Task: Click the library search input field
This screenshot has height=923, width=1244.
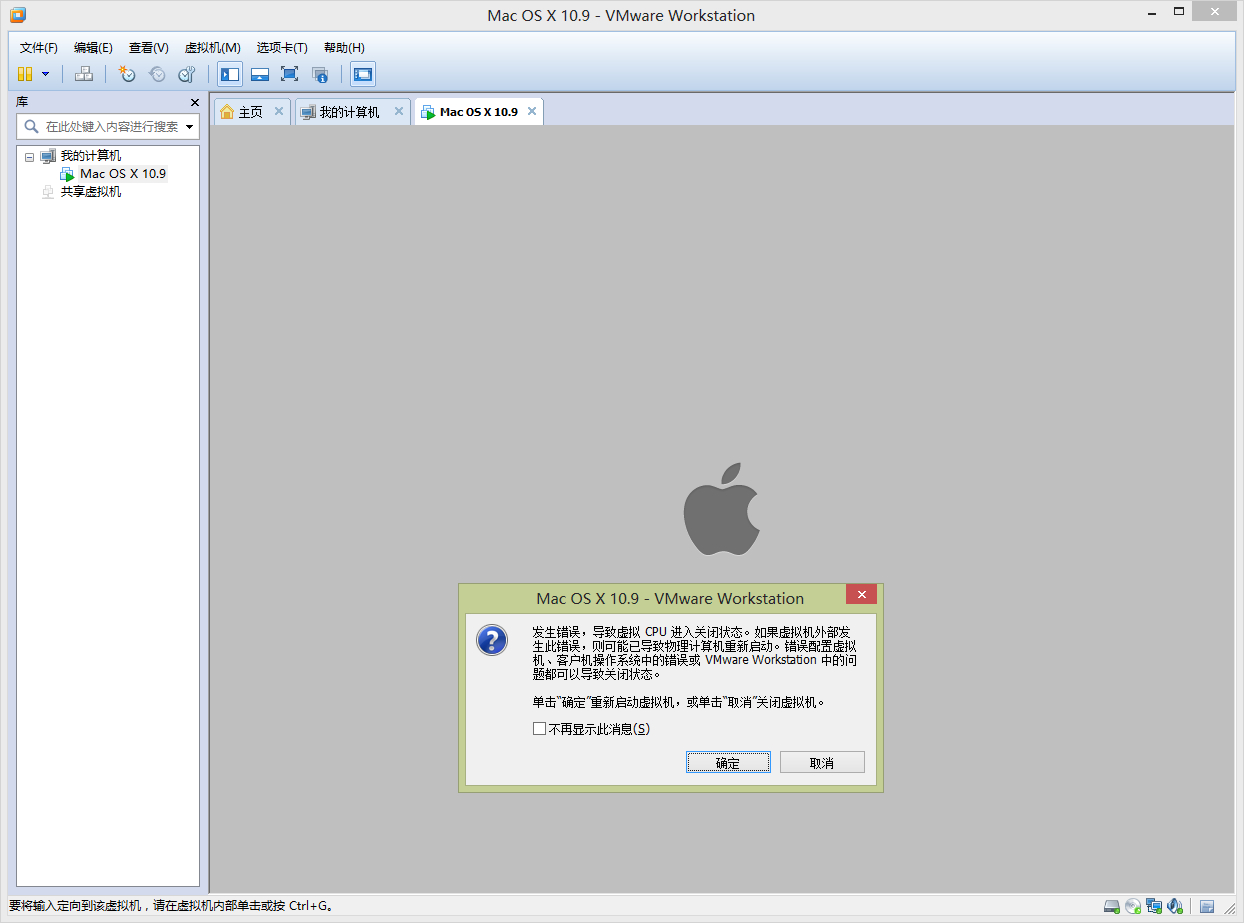Action: [x=108, y=127]
